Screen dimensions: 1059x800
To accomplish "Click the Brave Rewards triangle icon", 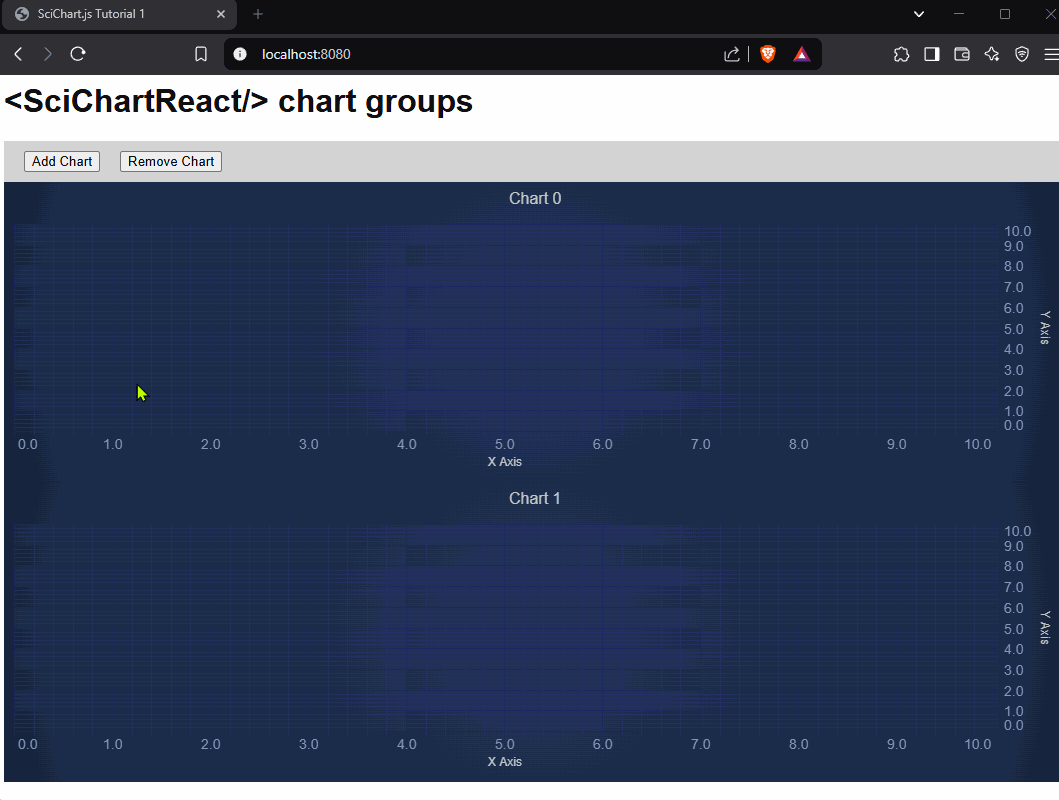I will coord(801,54).
